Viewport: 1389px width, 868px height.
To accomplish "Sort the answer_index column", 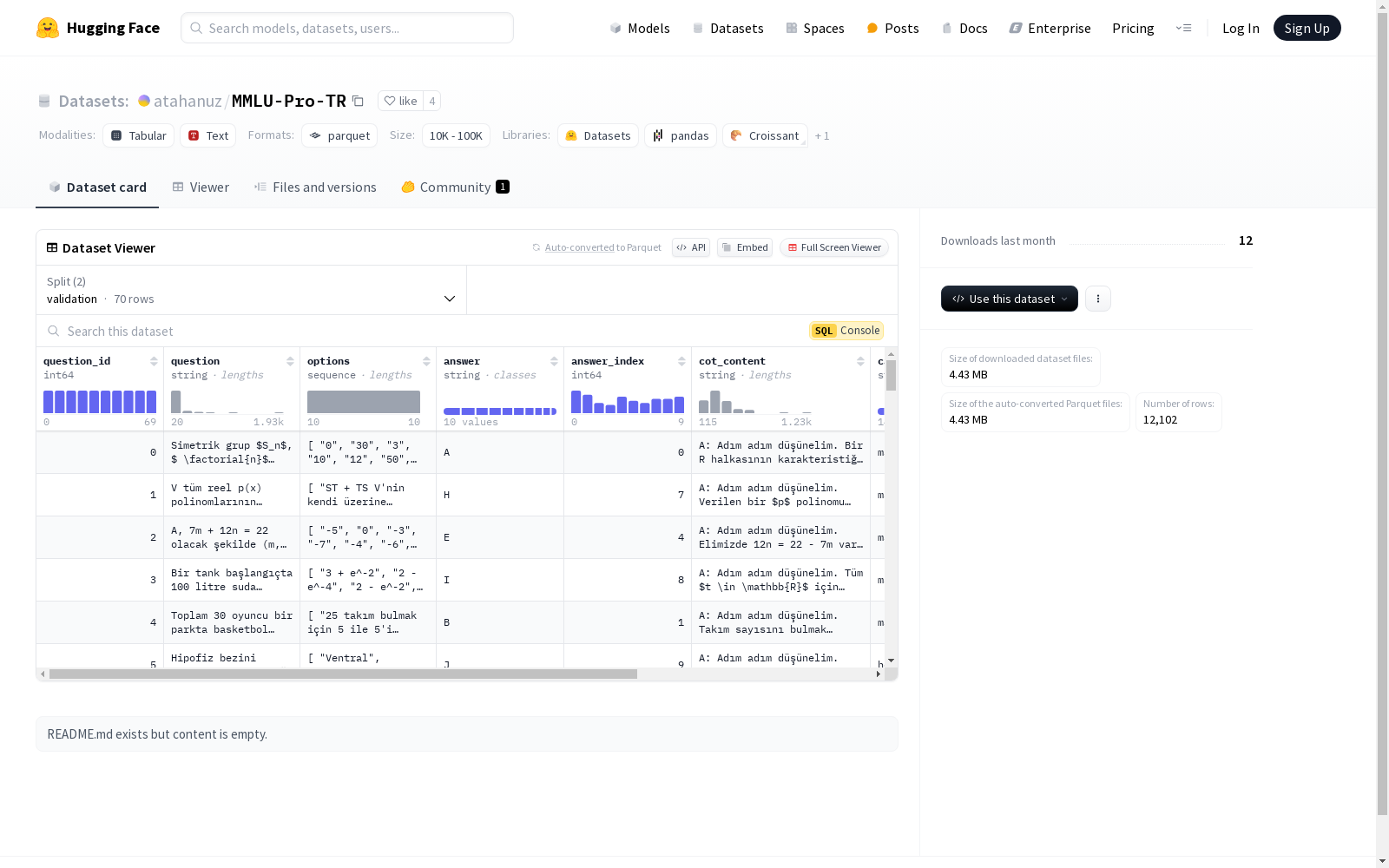I will coord(681,361).
